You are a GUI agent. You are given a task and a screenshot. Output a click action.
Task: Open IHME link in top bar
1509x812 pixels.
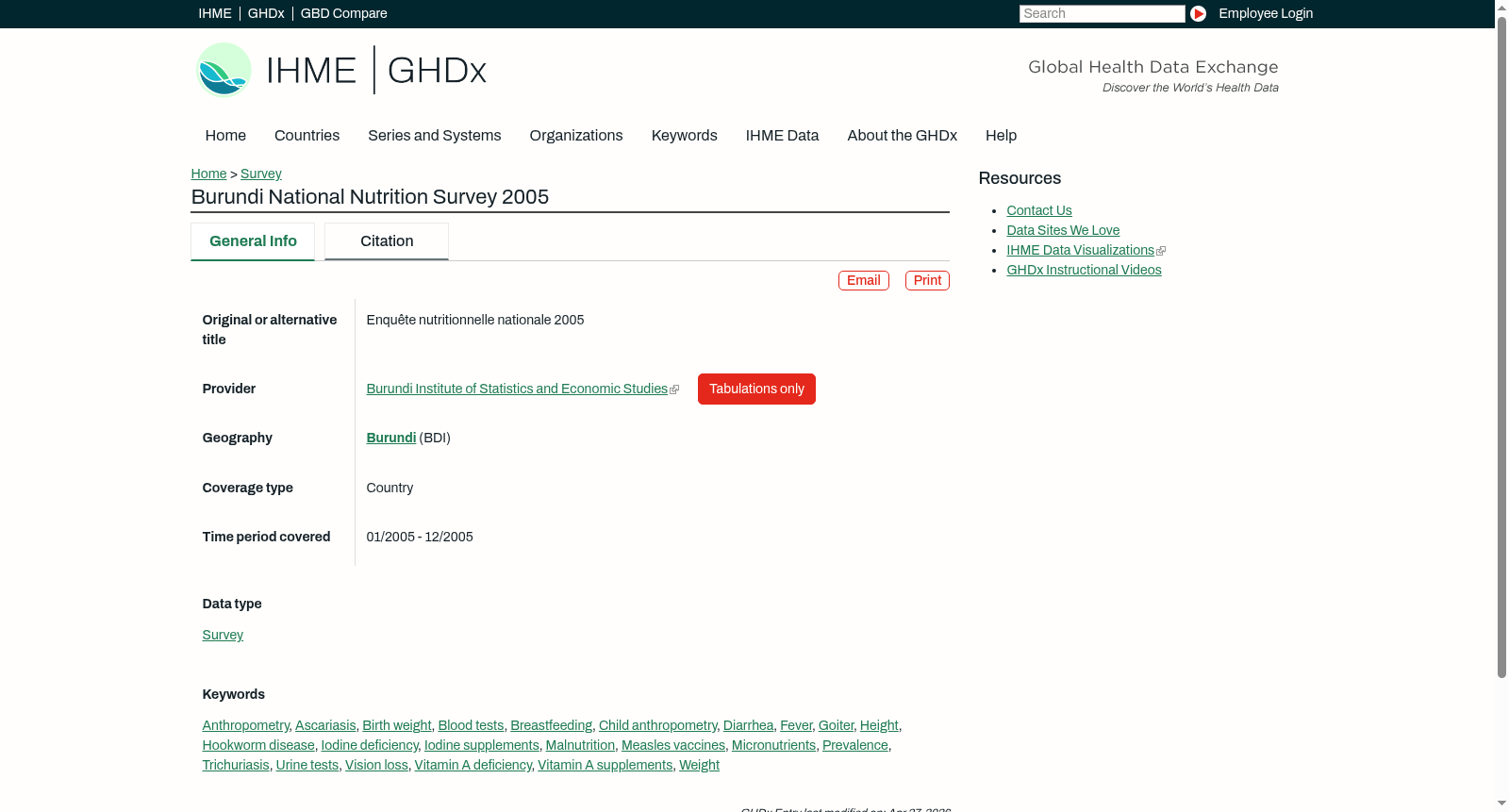[x=215, y=13]
